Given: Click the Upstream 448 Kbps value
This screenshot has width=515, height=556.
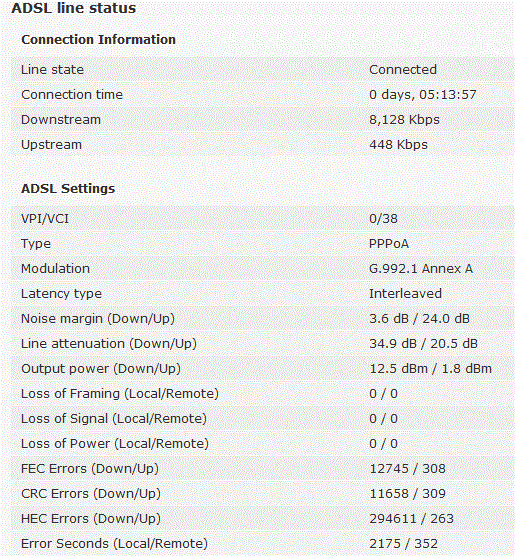Looking at the screenshot, I should click(x=398, y=145).
